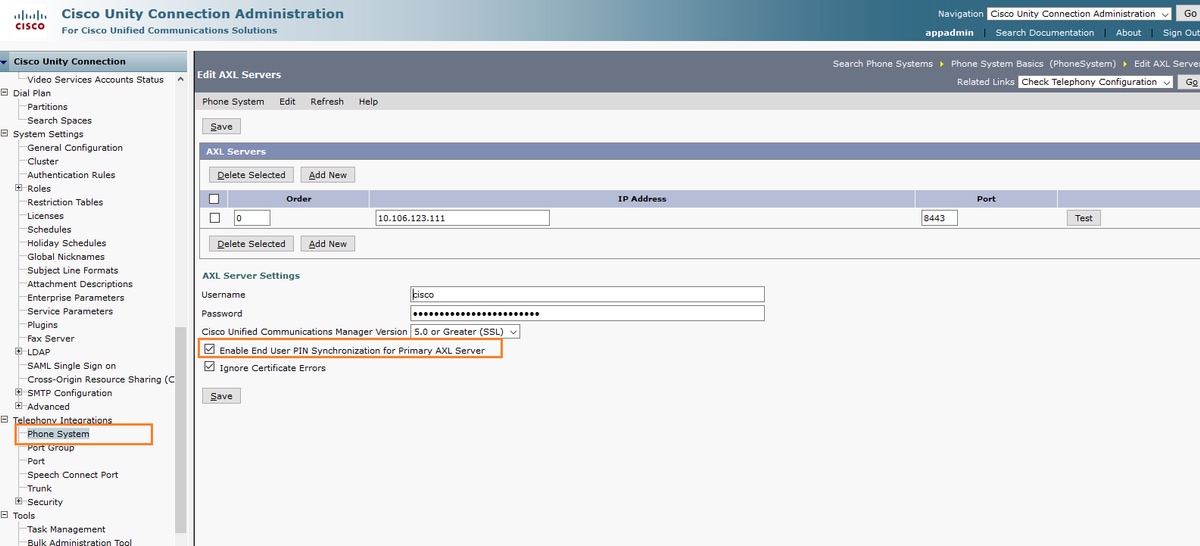Expand the LDAP tree node

click(x=19, y=352)
